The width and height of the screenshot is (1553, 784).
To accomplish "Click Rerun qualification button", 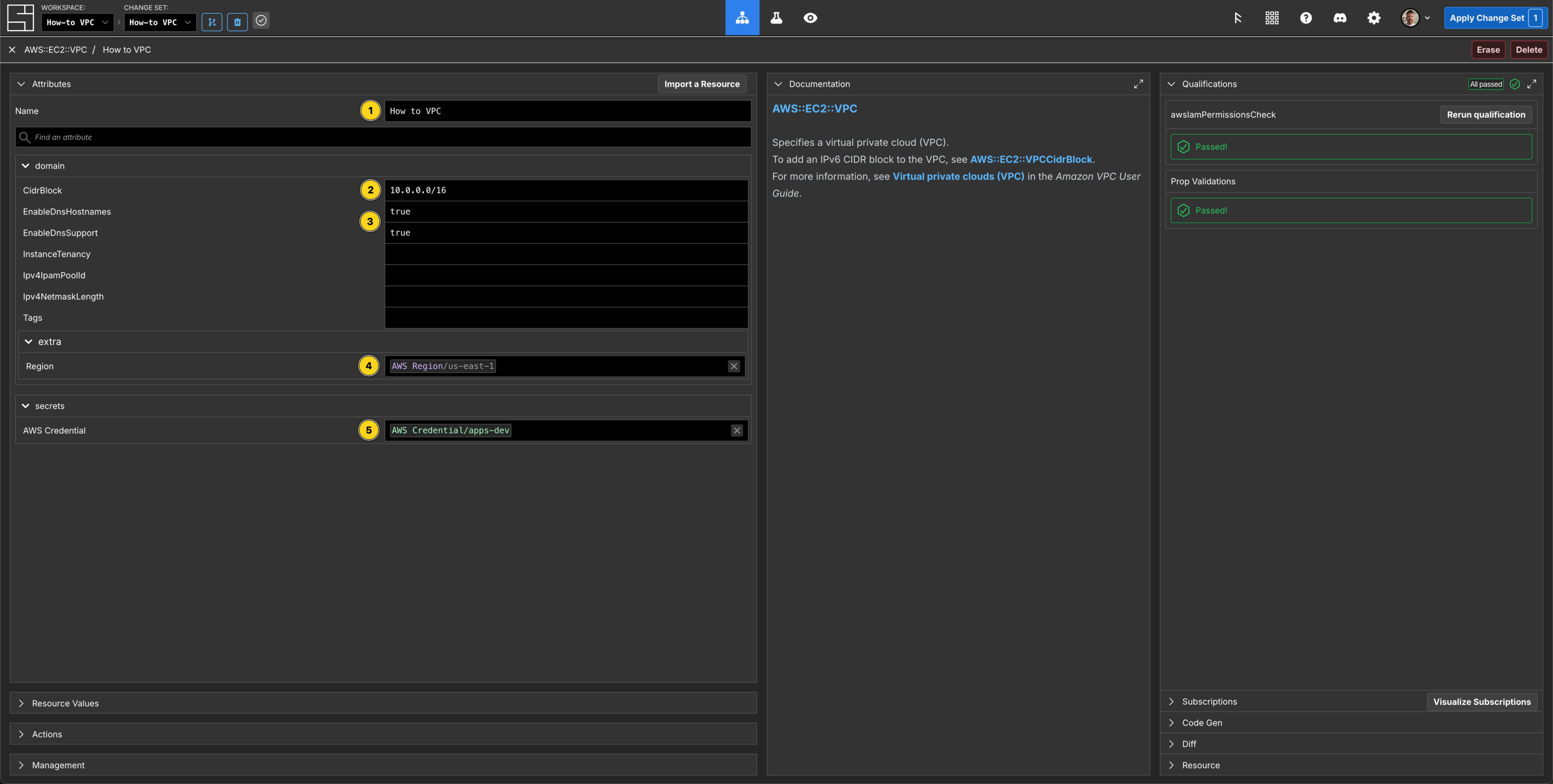I will click(1486, 115).
